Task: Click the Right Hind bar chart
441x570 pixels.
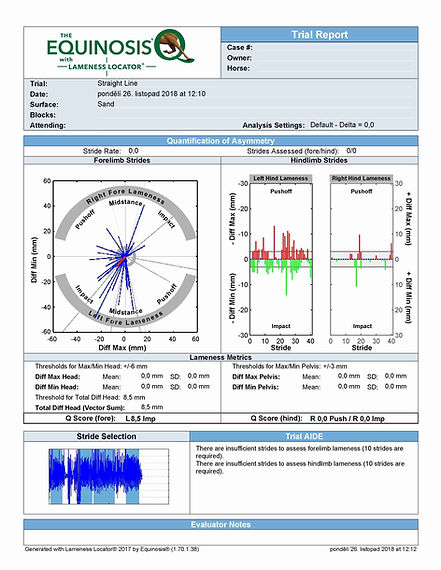Action: (362, 259)
